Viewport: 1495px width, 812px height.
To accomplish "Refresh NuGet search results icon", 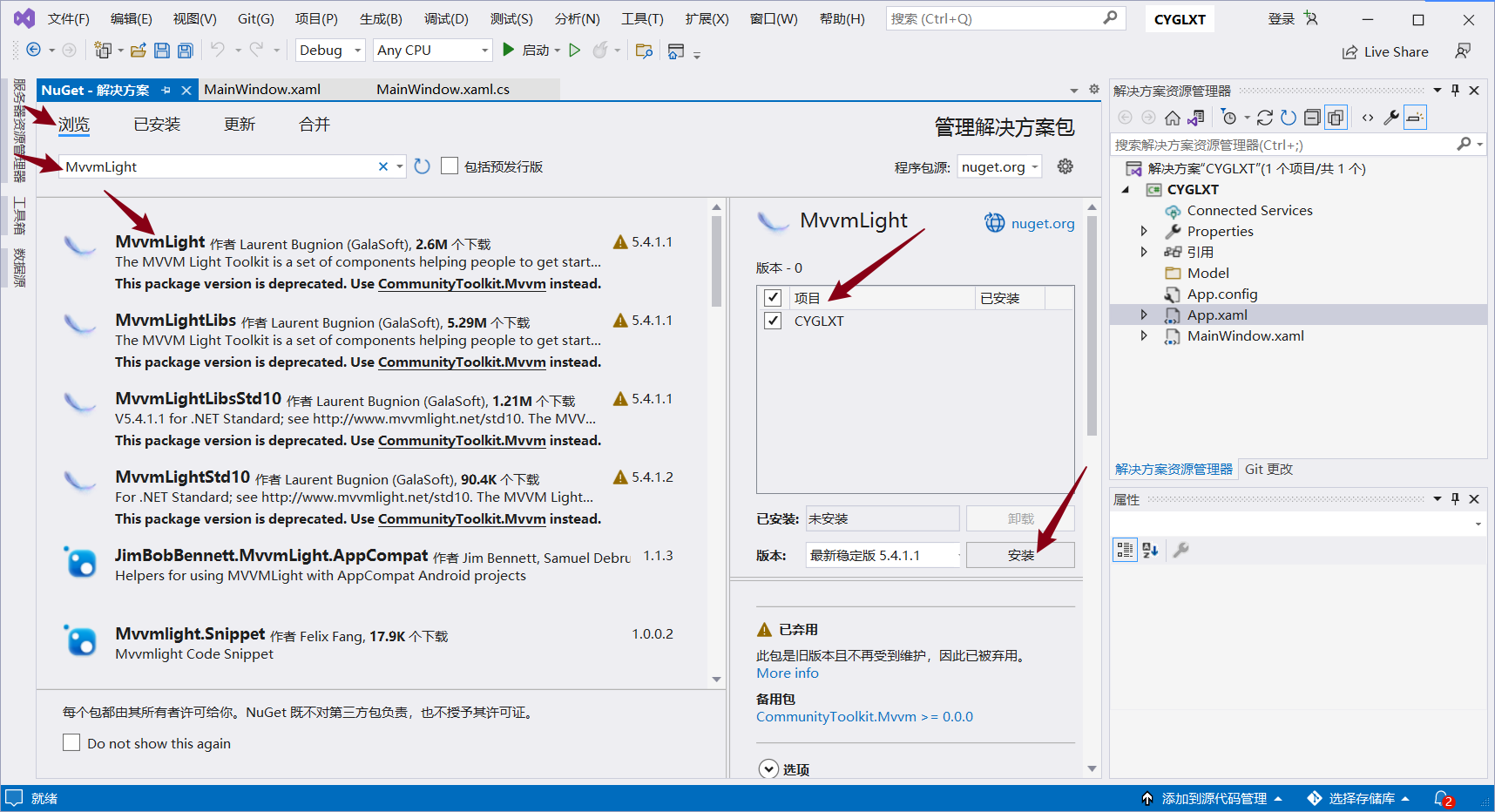I will coord(423,166).
